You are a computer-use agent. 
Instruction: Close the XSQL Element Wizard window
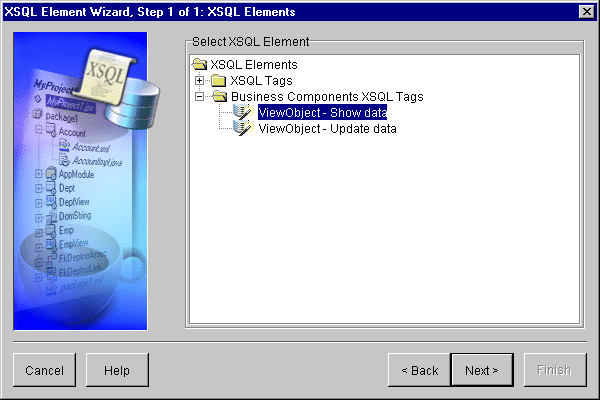point(586,12)
